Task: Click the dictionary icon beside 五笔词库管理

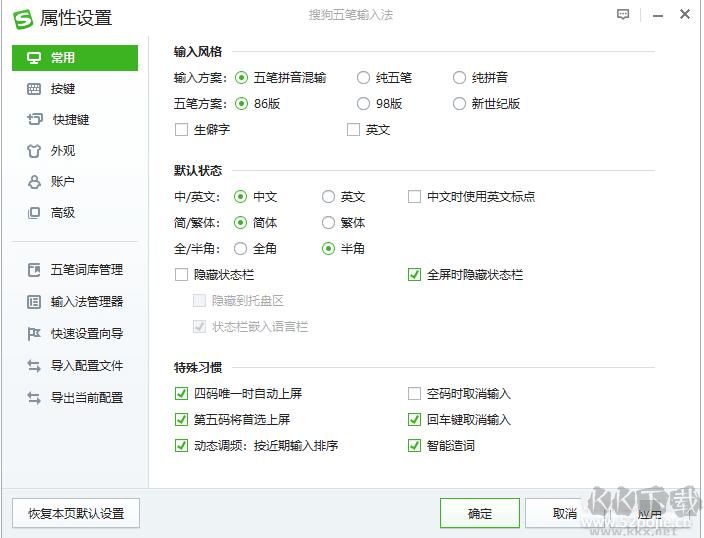Action: pos(34,270)
